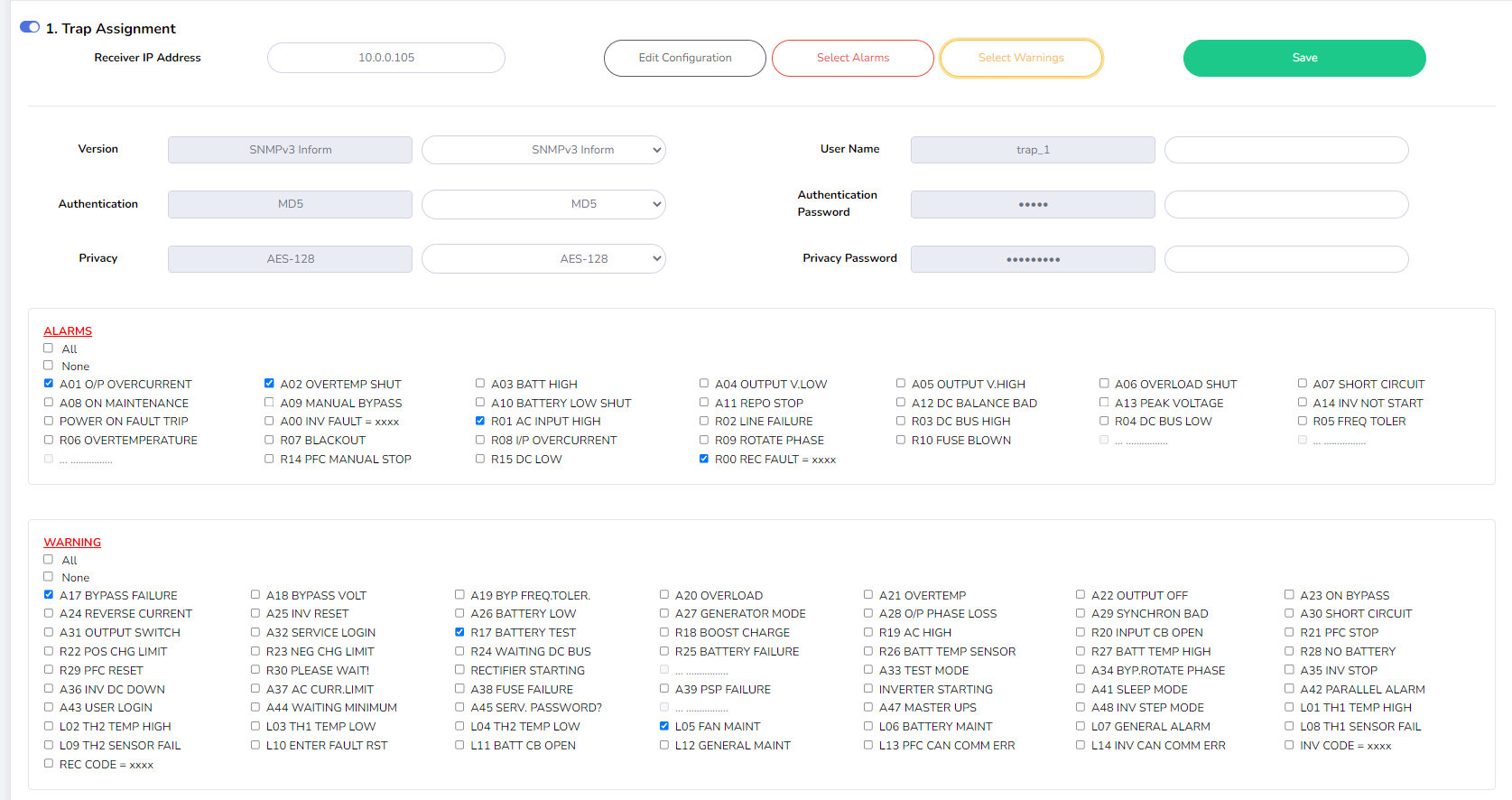Tick A05 OUTPUT V.HIGH checkbox

coord(901,383)
